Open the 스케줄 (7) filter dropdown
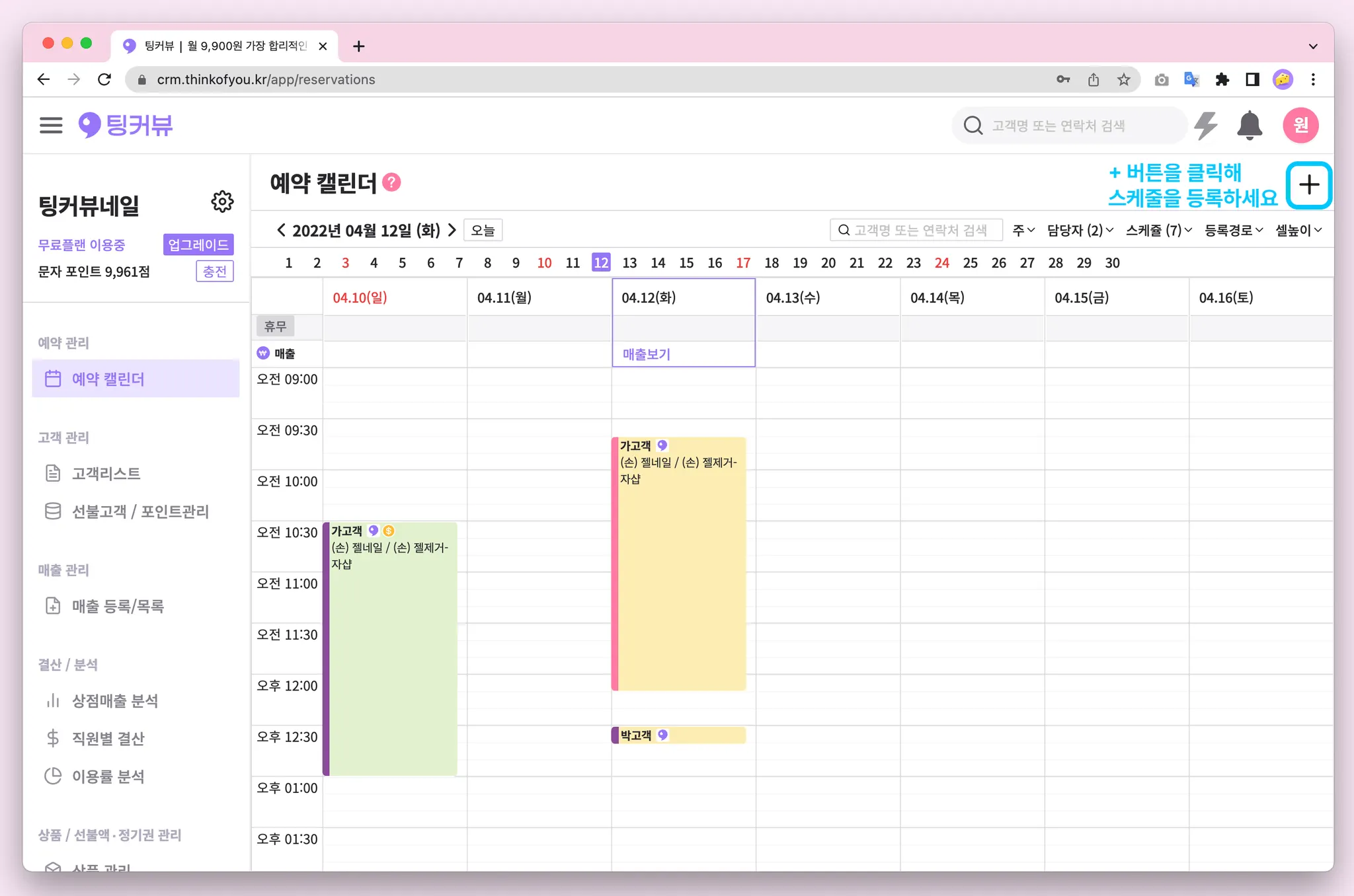 point(1158,230)
